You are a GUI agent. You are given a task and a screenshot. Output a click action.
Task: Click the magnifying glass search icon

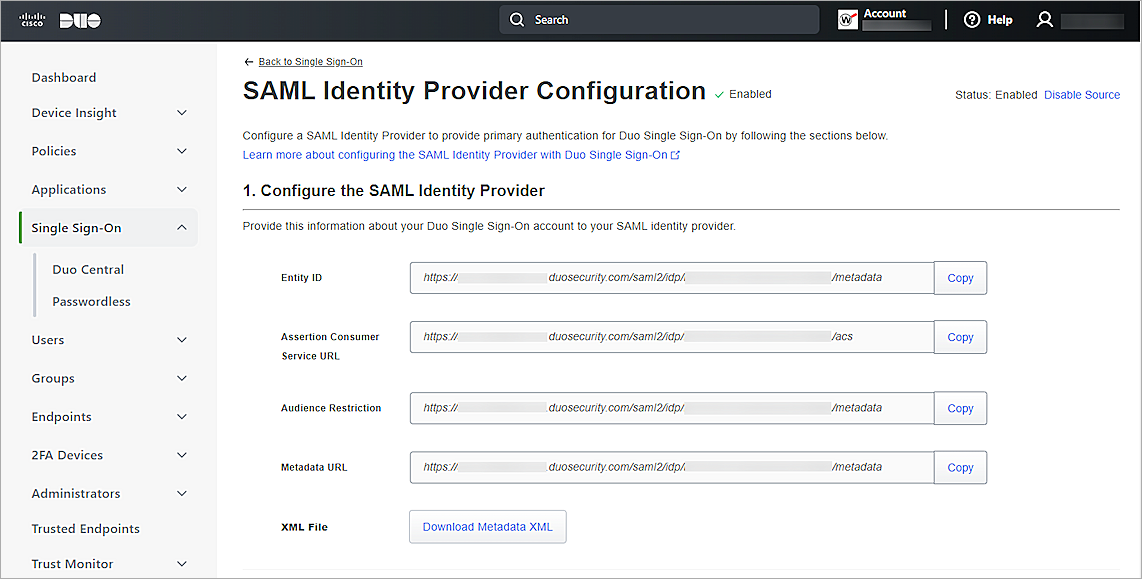(x=517, y=19)
